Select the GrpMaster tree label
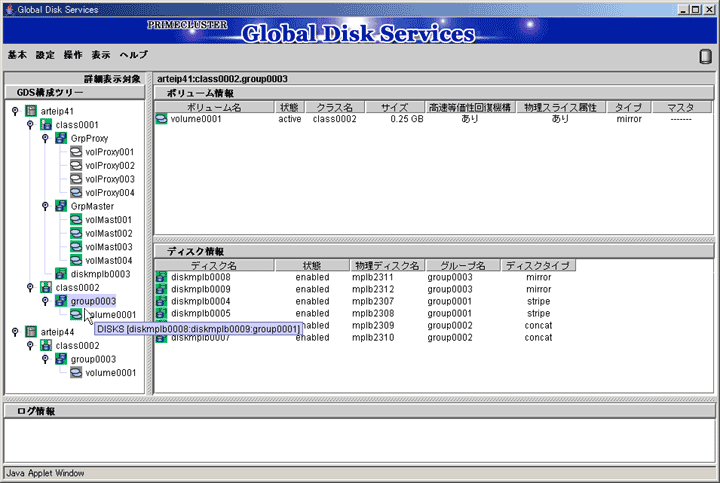The width and height of the screenshot is (720, 483). (92, 206)
